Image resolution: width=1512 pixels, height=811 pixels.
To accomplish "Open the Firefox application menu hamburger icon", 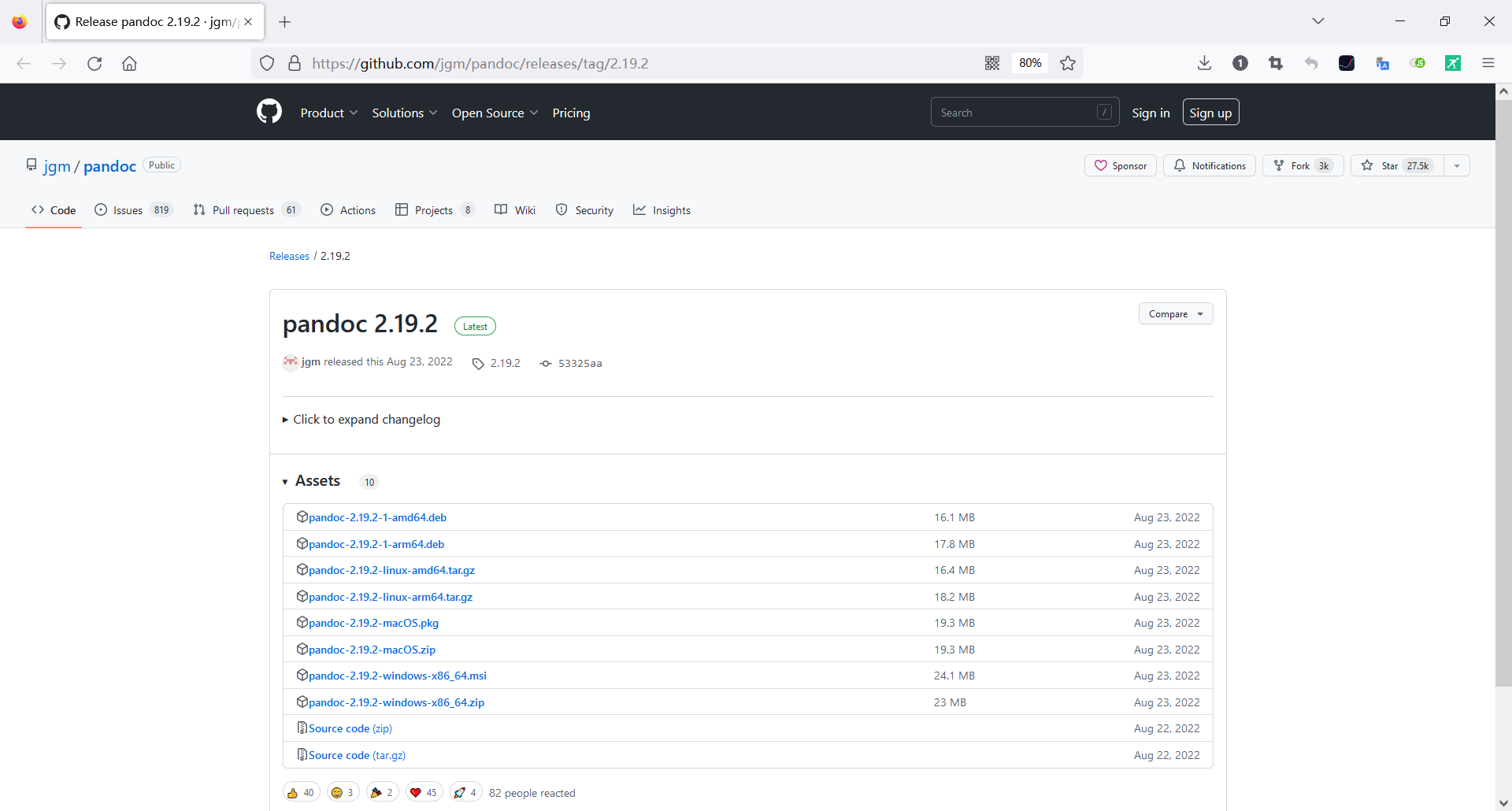I will click(x=1488, y=64).
